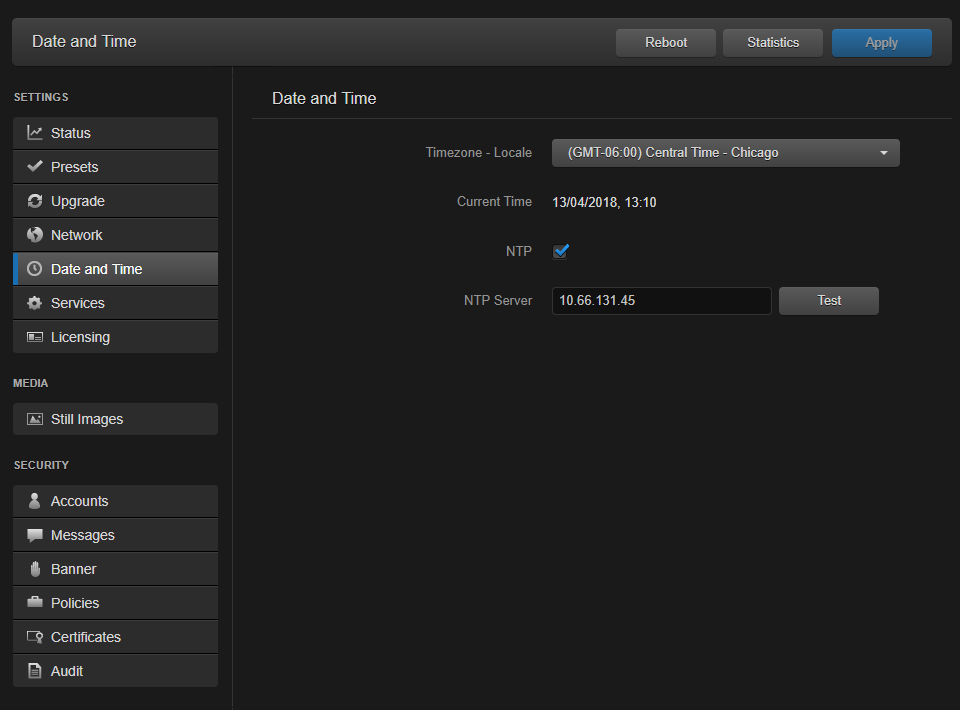960x710 pixels.
Task: Click the Status chart icon in sidebar
Action: coord(35,133)
